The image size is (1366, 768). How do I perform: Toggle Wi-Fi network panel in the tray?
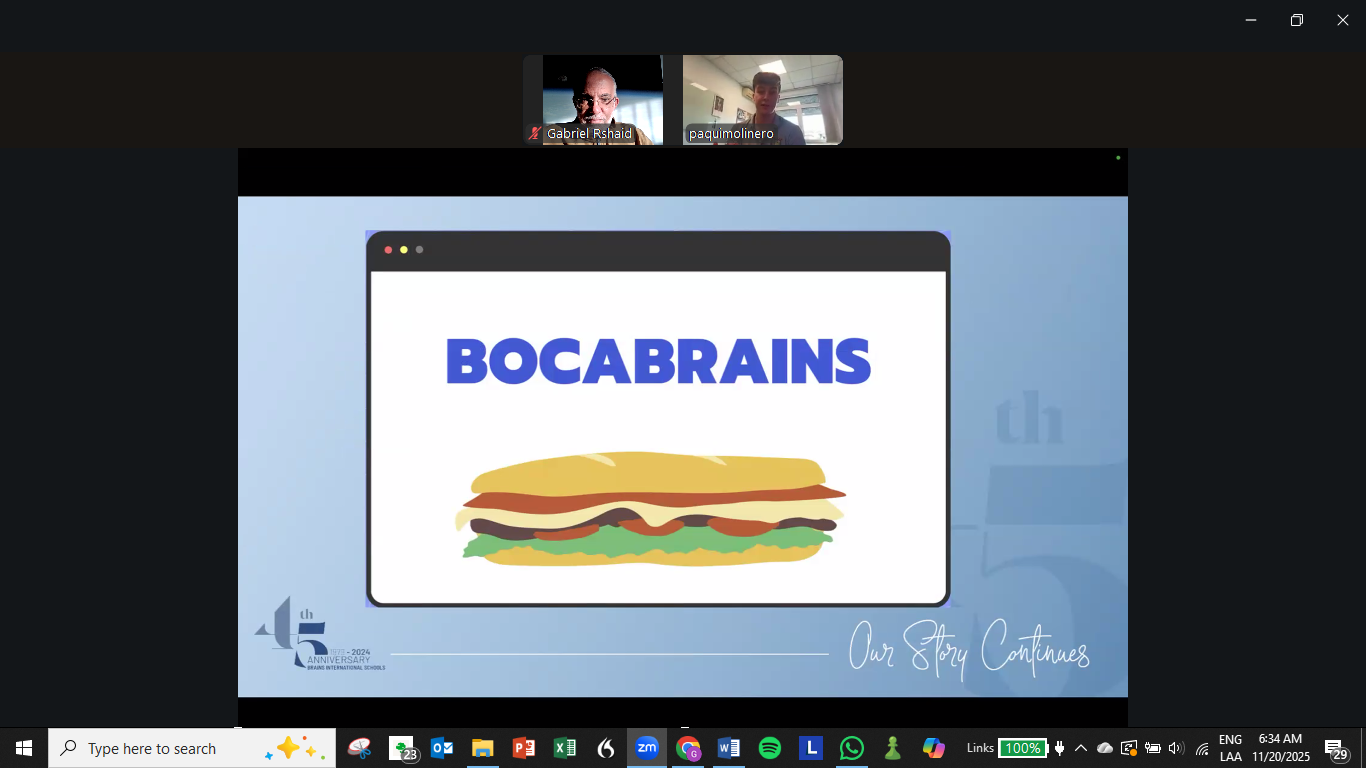[1201, 748]
